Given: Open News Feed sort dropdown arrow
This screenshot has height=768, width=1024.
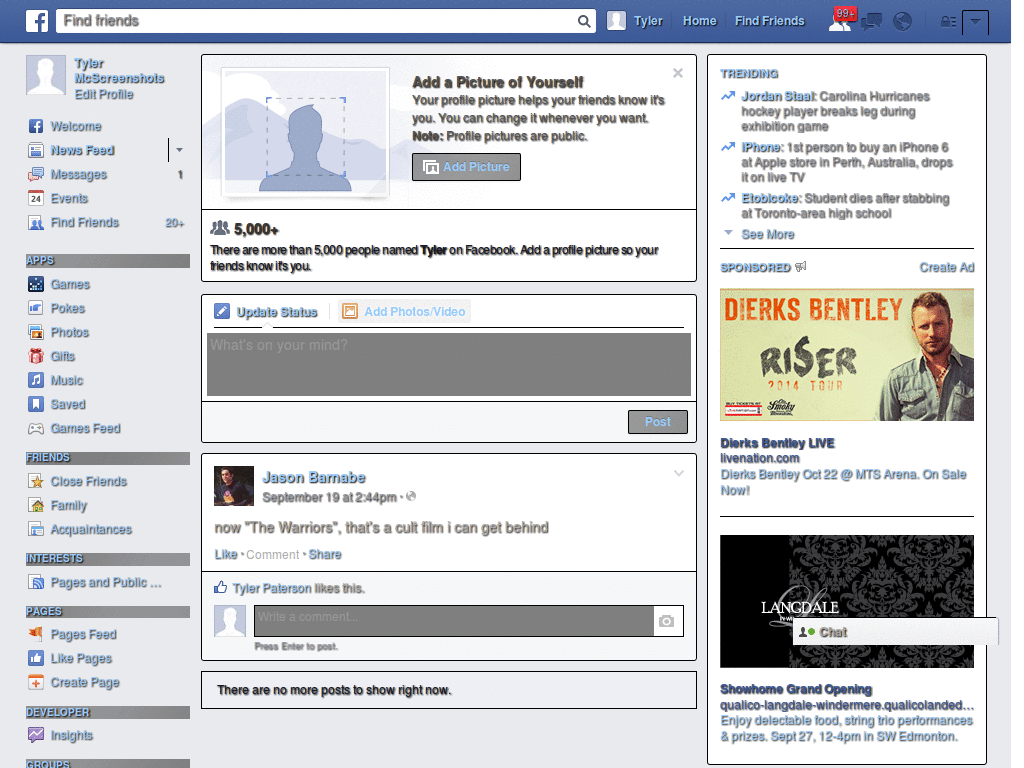Looking at the screenshot, I should coord(179,150).
